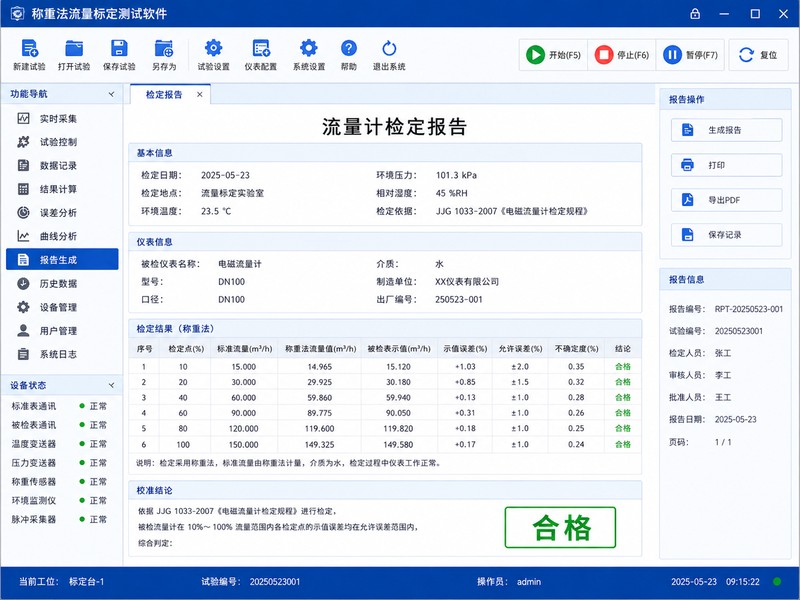
Task: Click the lock icon in title bar
Action: [695, 14]
